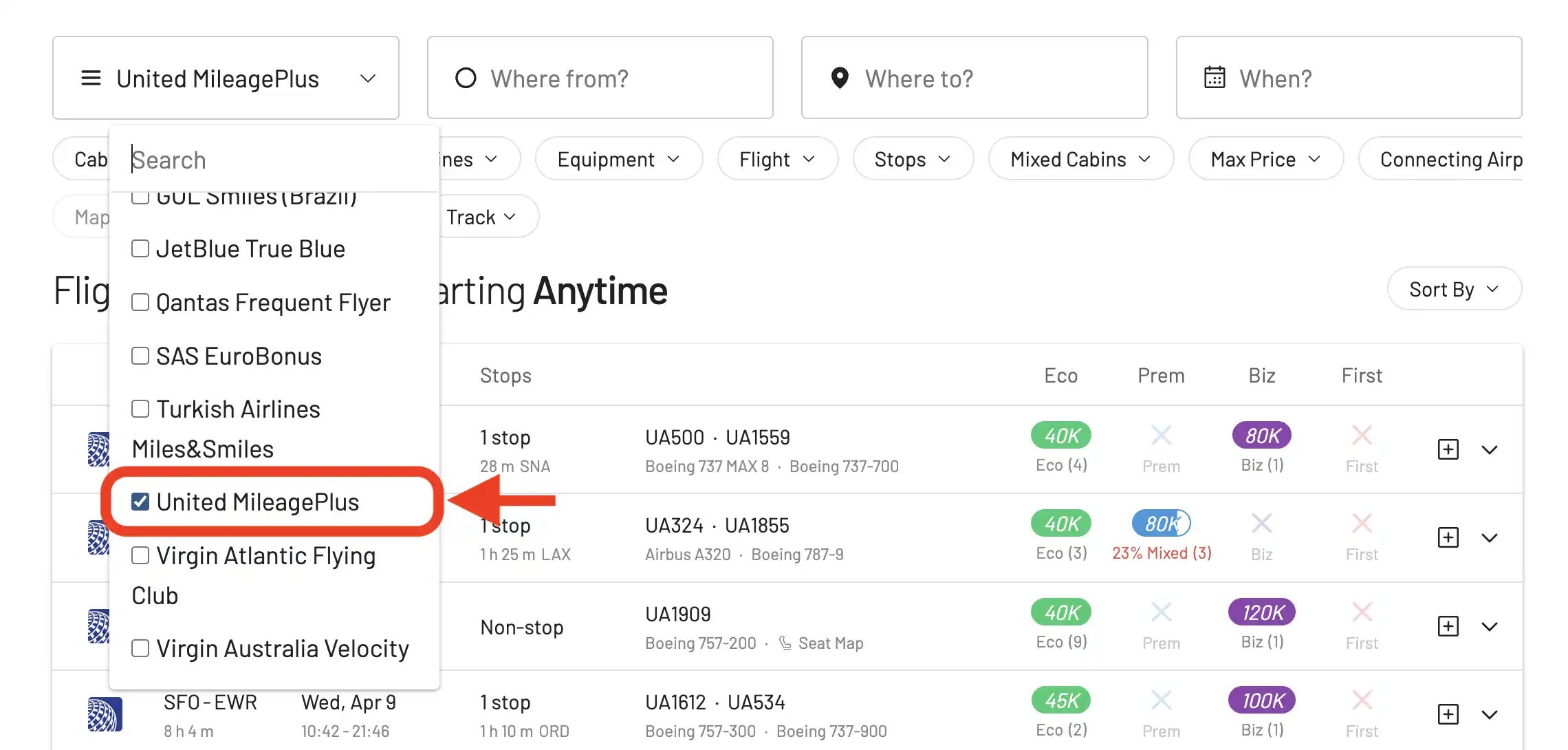Screen dimensions: 1568x750
Task: Click the Eco column header
Action: (x=1061, y=375)
